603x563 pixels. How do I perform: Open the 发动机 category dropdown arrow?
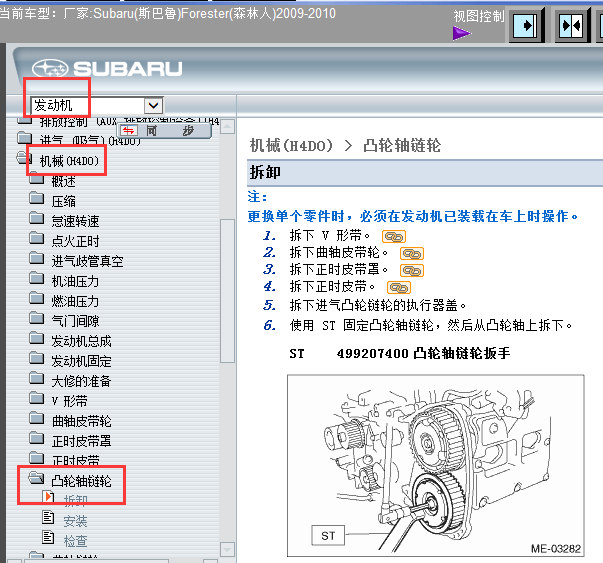click(x=153, y=105)
